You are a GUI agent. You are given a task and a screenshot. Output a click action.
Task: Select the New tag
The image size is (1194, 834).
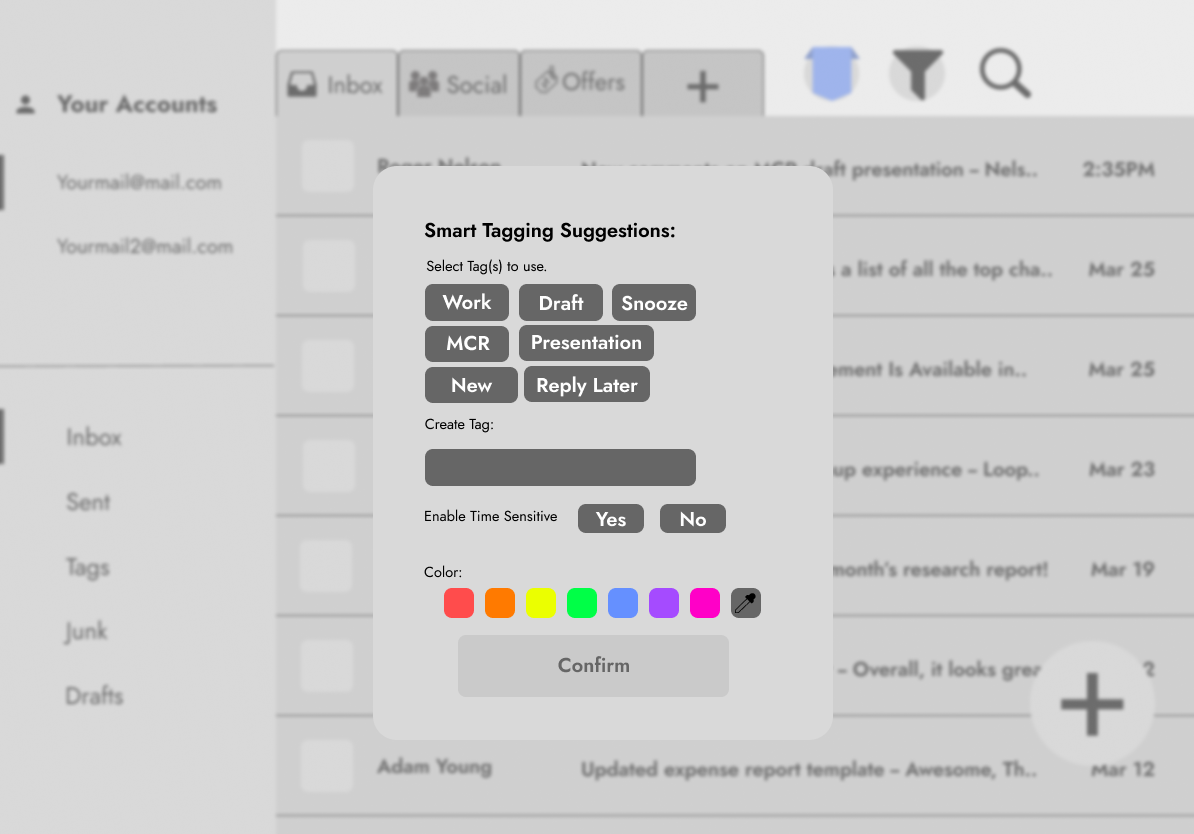coord(471,385)
